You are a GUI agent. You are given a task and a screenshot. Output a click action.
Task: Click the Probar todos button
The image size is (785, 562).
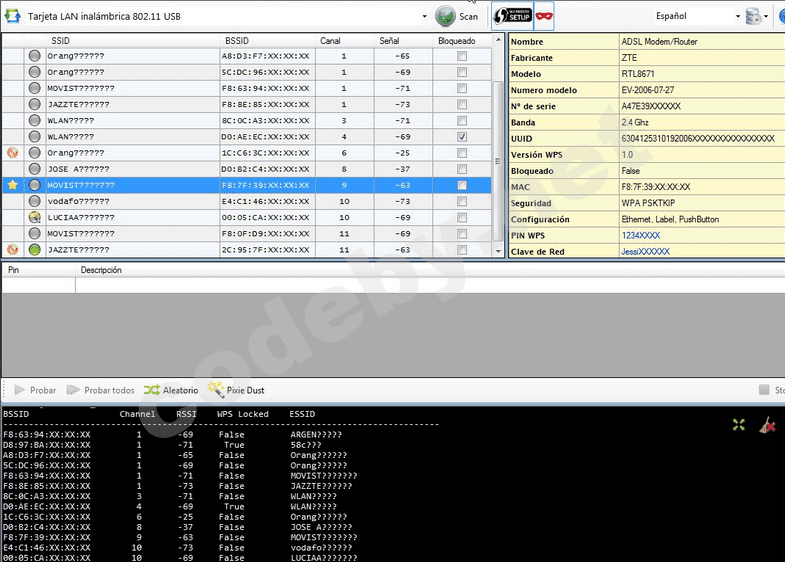tap(100, 390)
